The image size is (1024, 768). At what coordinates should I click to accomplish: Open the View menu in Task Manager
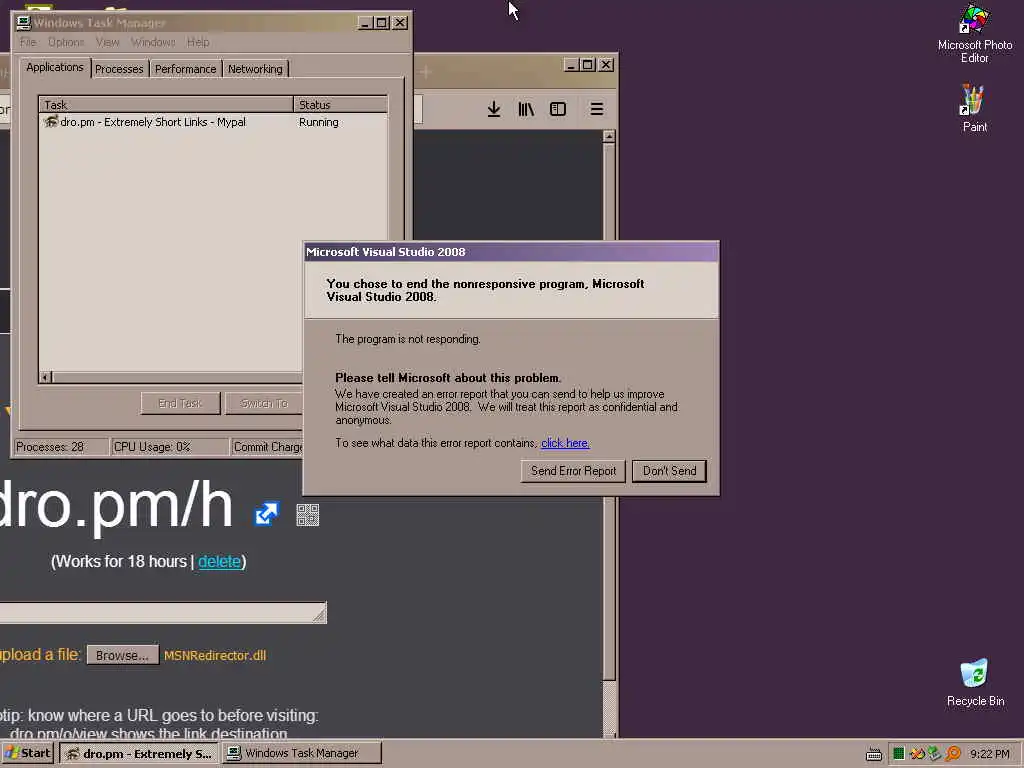coord(108,42)
